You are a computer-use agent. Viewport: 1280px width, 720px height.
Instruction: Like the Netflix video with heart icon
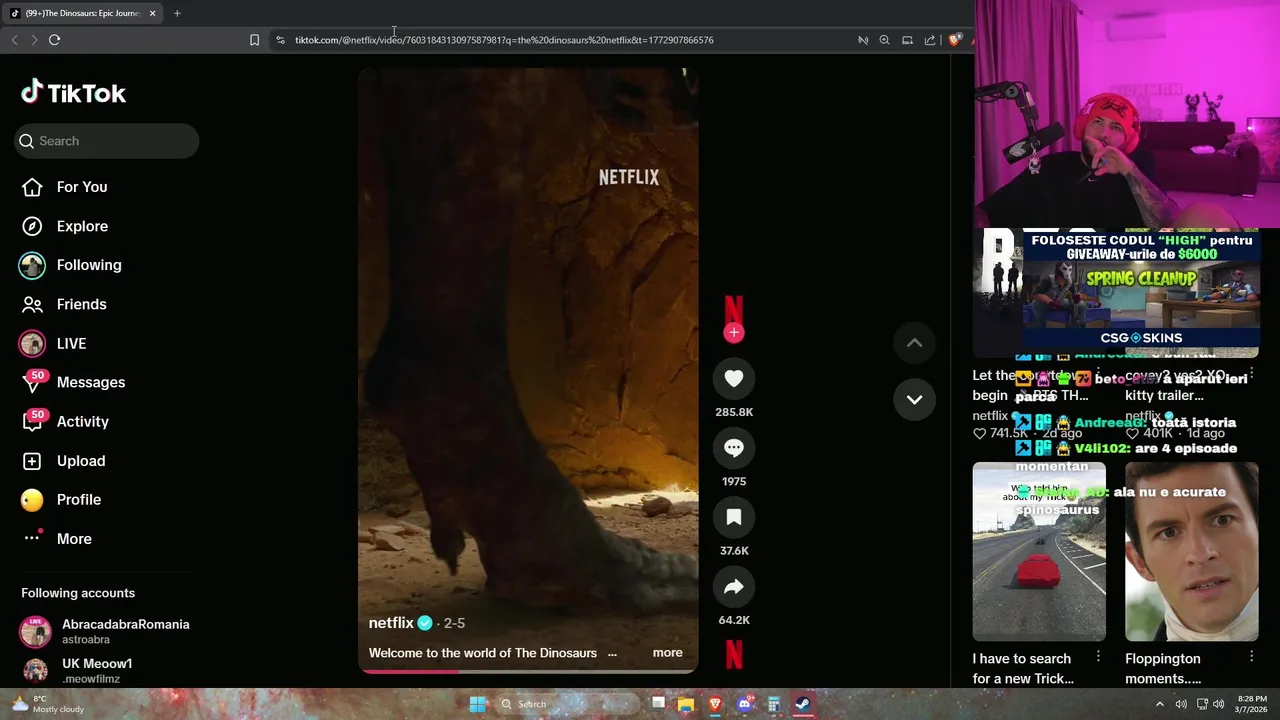[734, 378]
